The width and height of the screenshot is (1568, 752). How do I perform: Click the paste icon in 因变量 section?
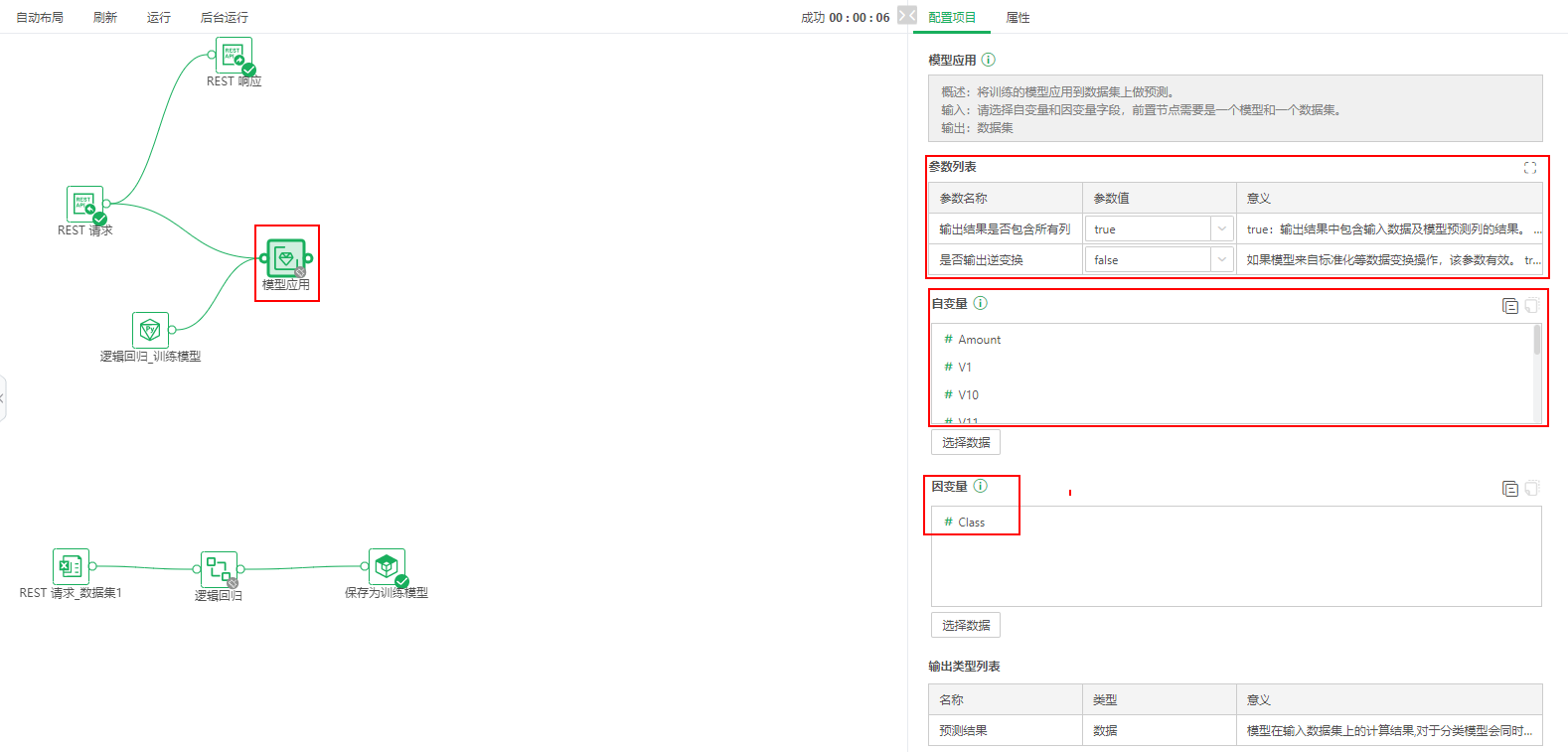pos(1532,489)
